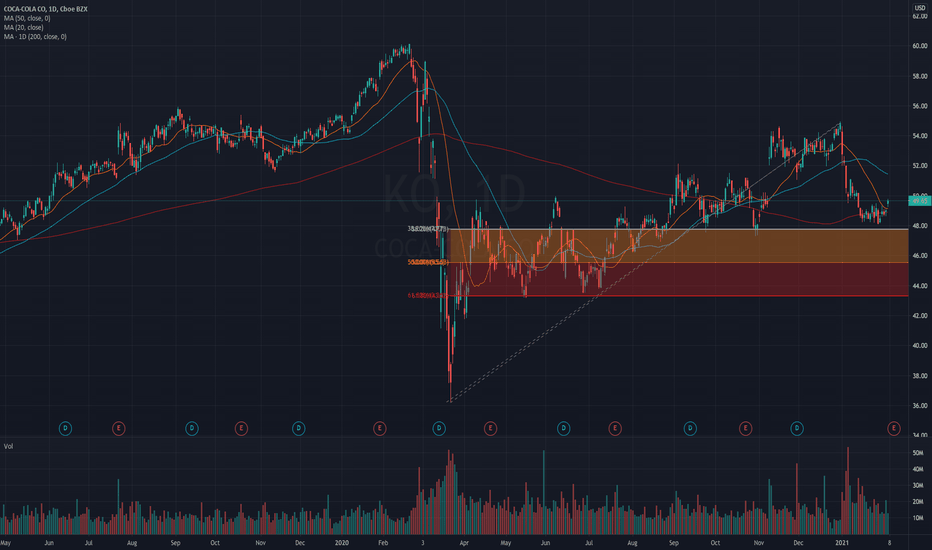Open the earnings marker in February 2021
The width and height of the screenshot is (932, 550).
point(893,428)
